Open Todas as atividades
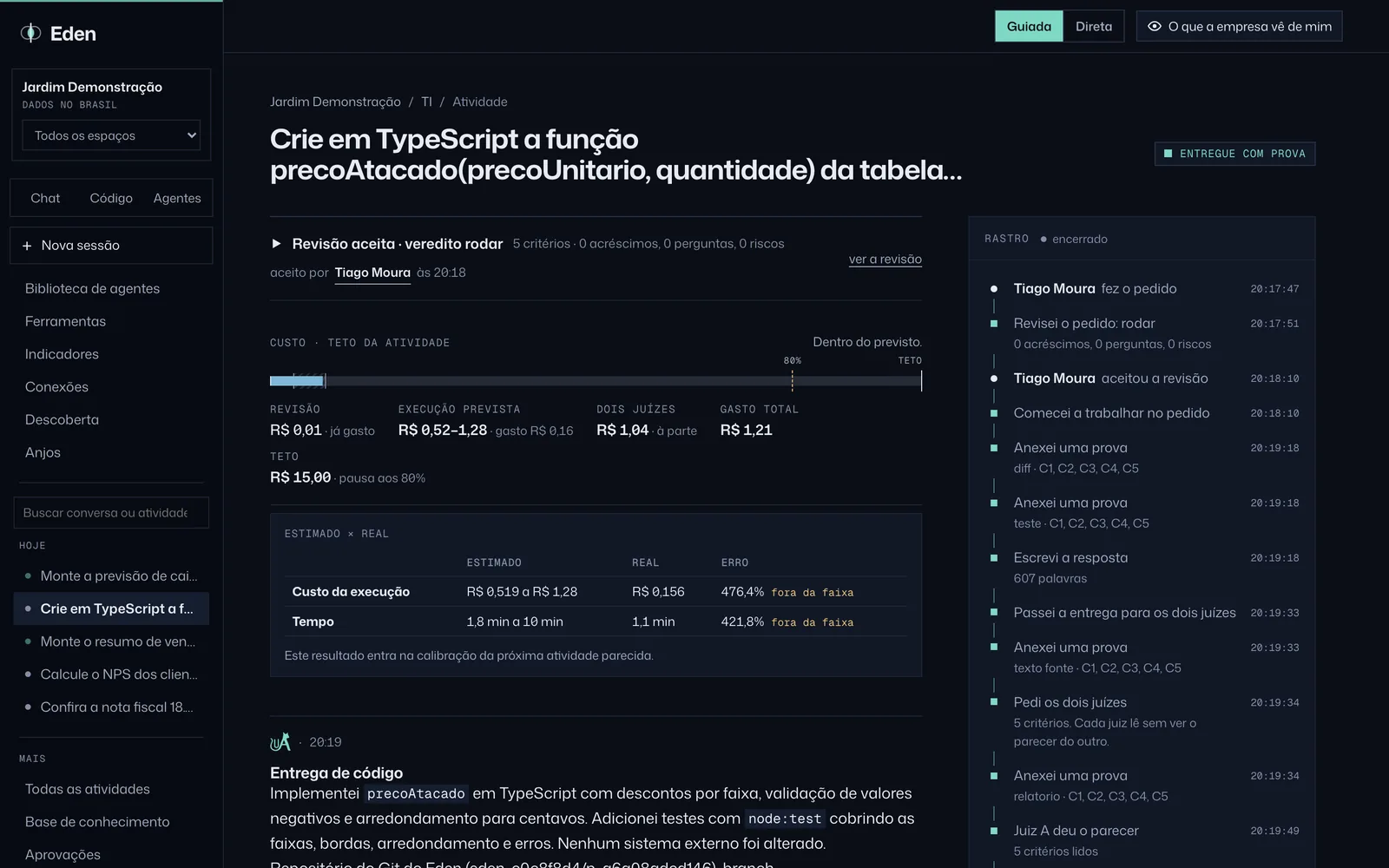This screenshot has height=868, width=1389. point(87,789)
